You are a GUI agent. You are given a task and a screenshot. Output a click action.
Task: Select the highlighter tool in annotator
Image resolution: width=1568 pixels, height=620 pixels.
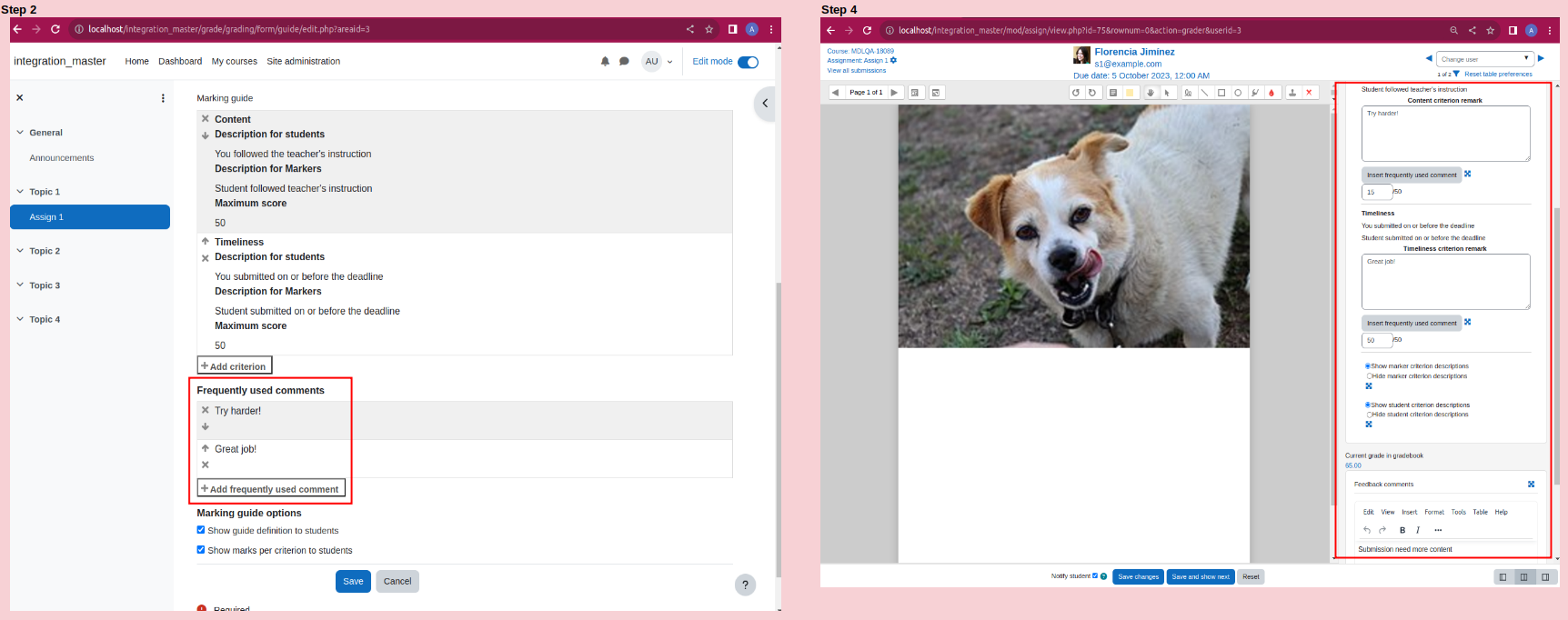point(1255,93)
